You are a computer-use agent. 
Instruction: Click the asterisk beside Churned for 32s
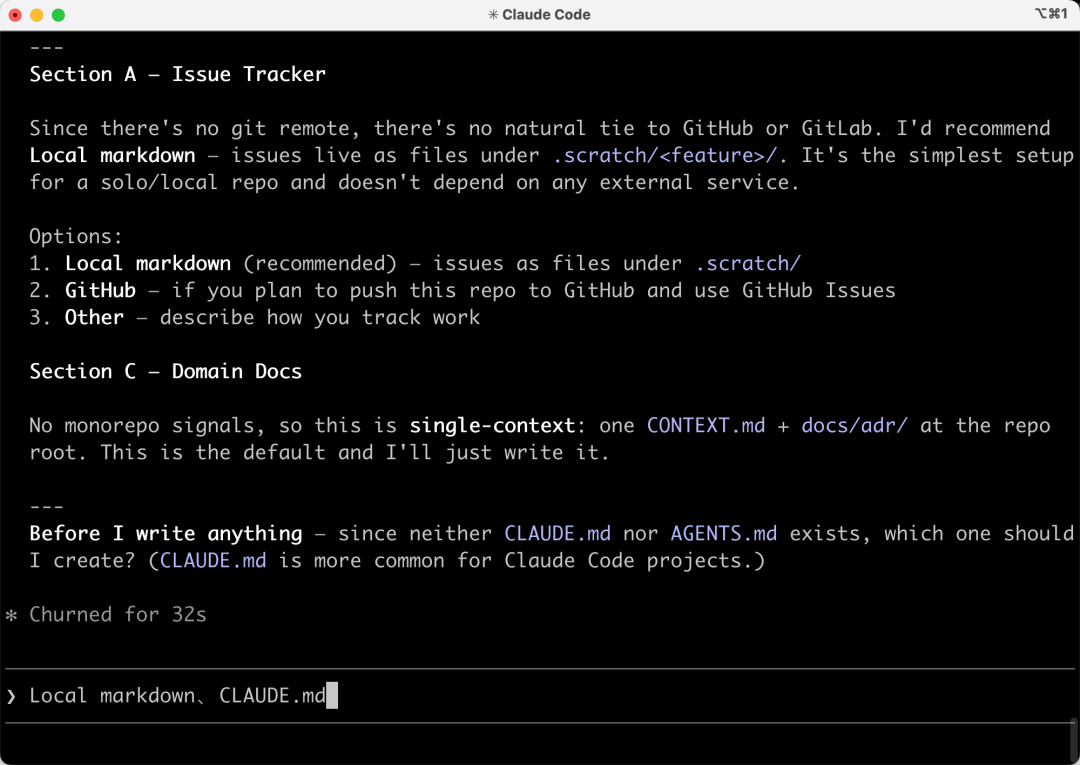tap(11, 615)
